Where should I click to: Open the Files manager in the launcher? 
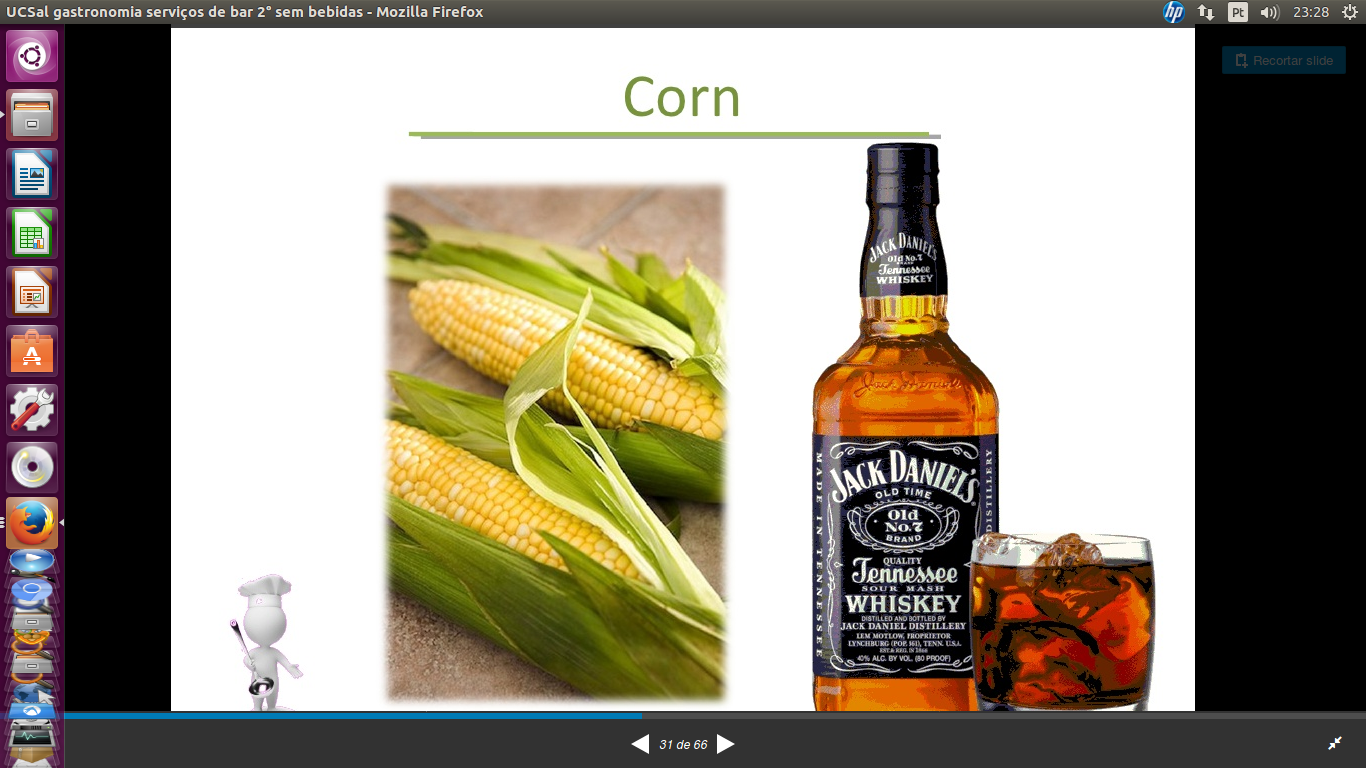pos(32,115)
